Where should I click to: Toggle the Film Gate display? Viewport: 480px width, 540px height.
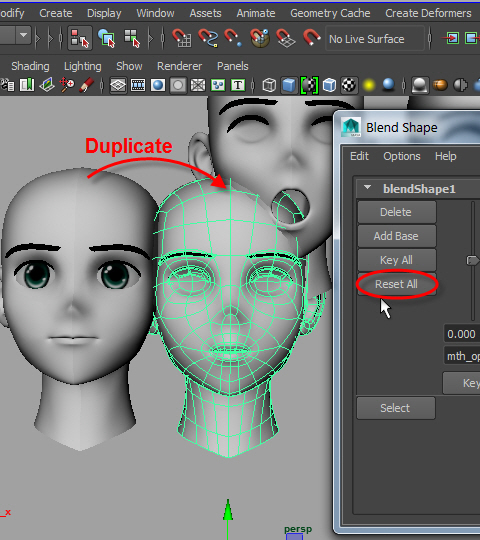tap(138, 85)
